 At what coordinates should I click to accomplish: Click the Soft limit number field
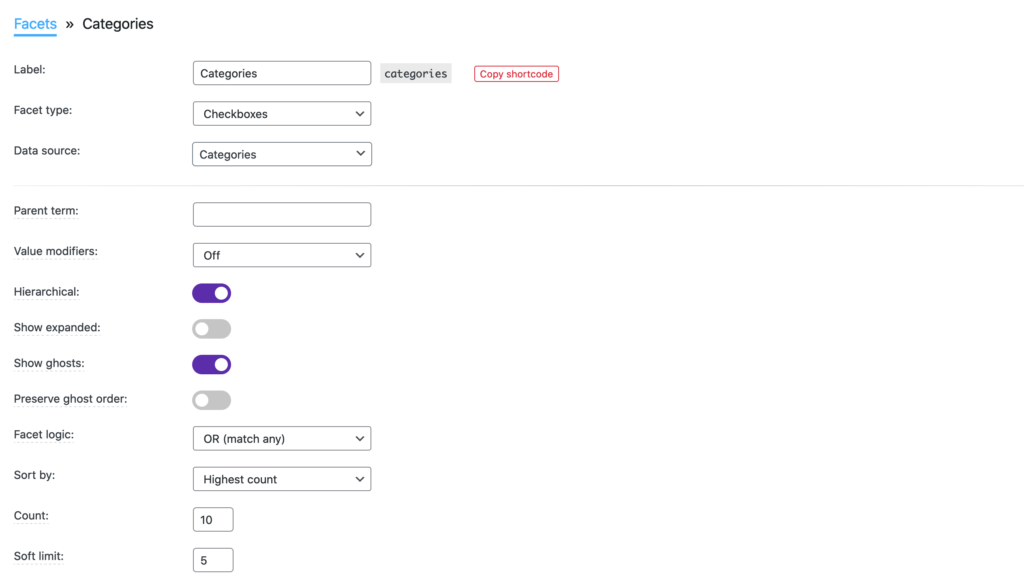click(213, 561)
